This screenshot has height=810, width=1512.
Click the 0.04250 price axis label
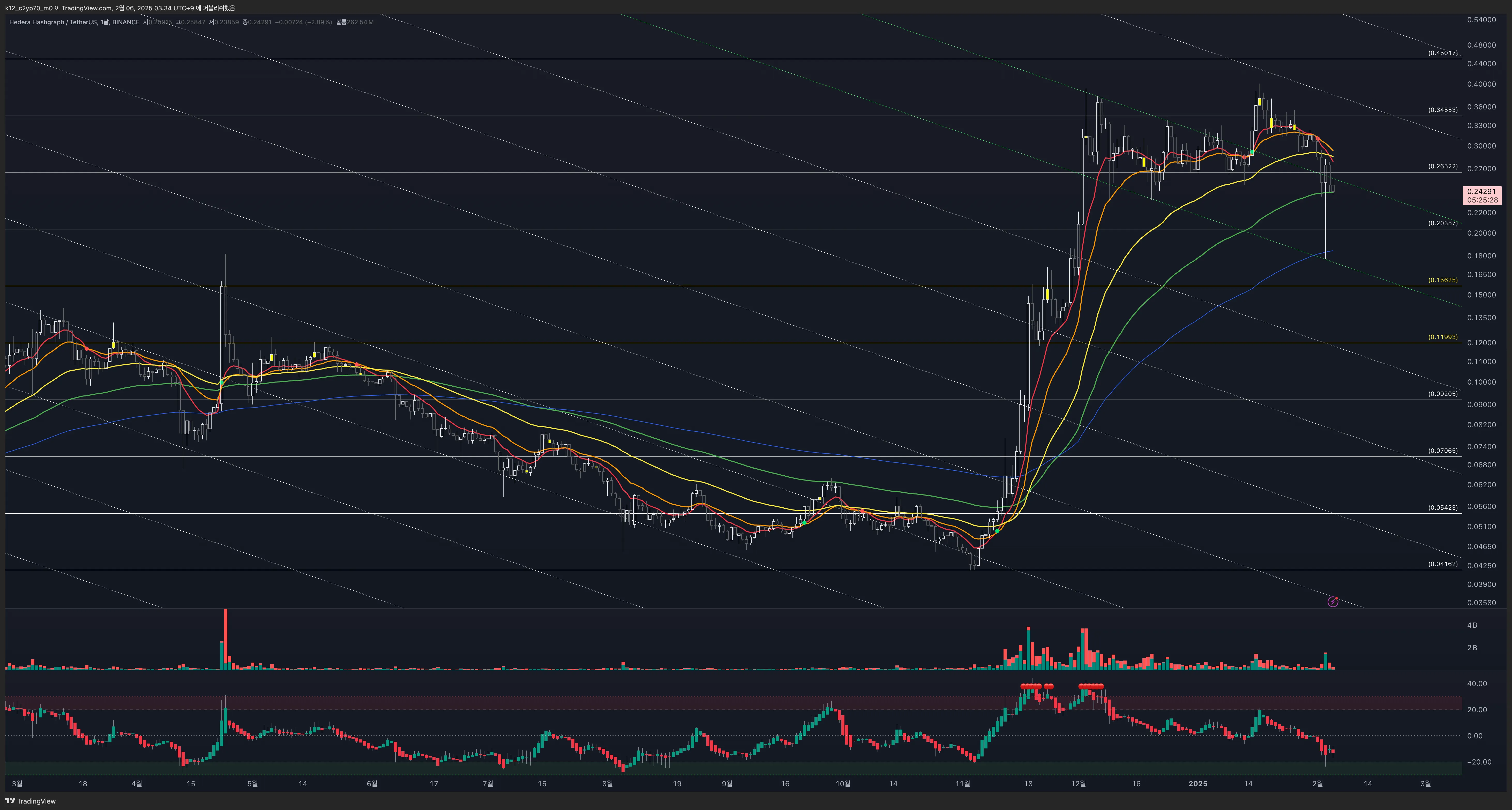tap(1481, 566)
